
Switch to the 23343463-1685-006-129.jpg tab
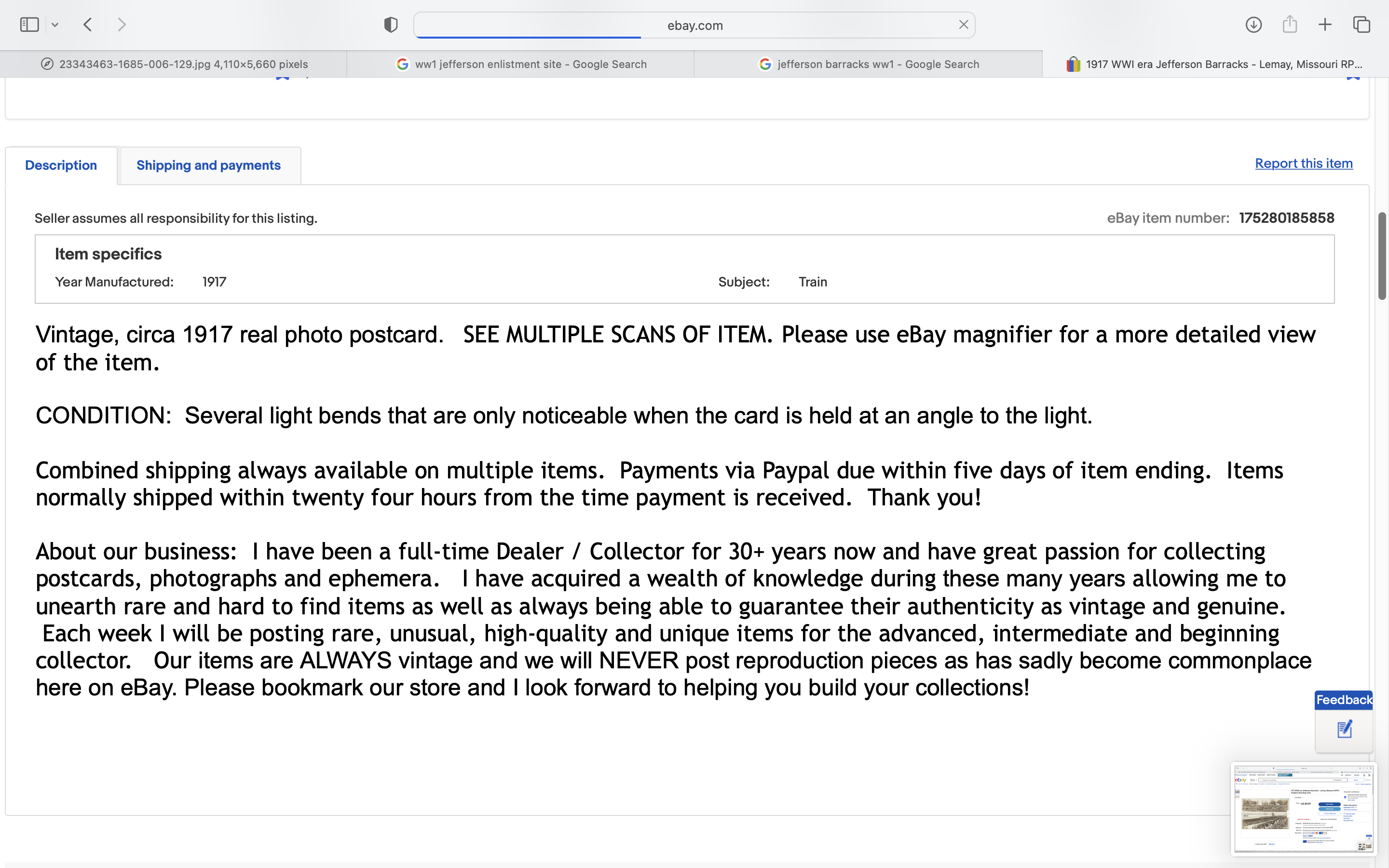(x=175, y=64)
